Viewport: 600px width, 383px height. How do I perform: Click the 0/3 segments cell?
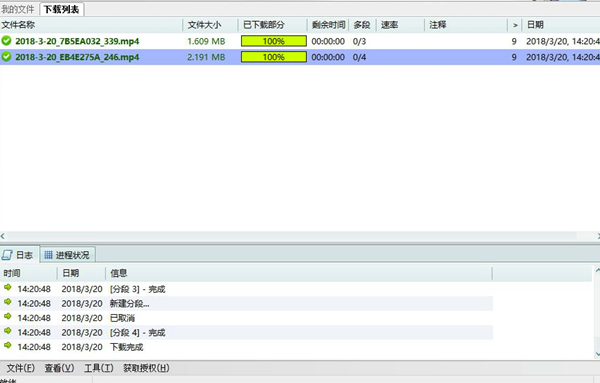tap(359, 41)
